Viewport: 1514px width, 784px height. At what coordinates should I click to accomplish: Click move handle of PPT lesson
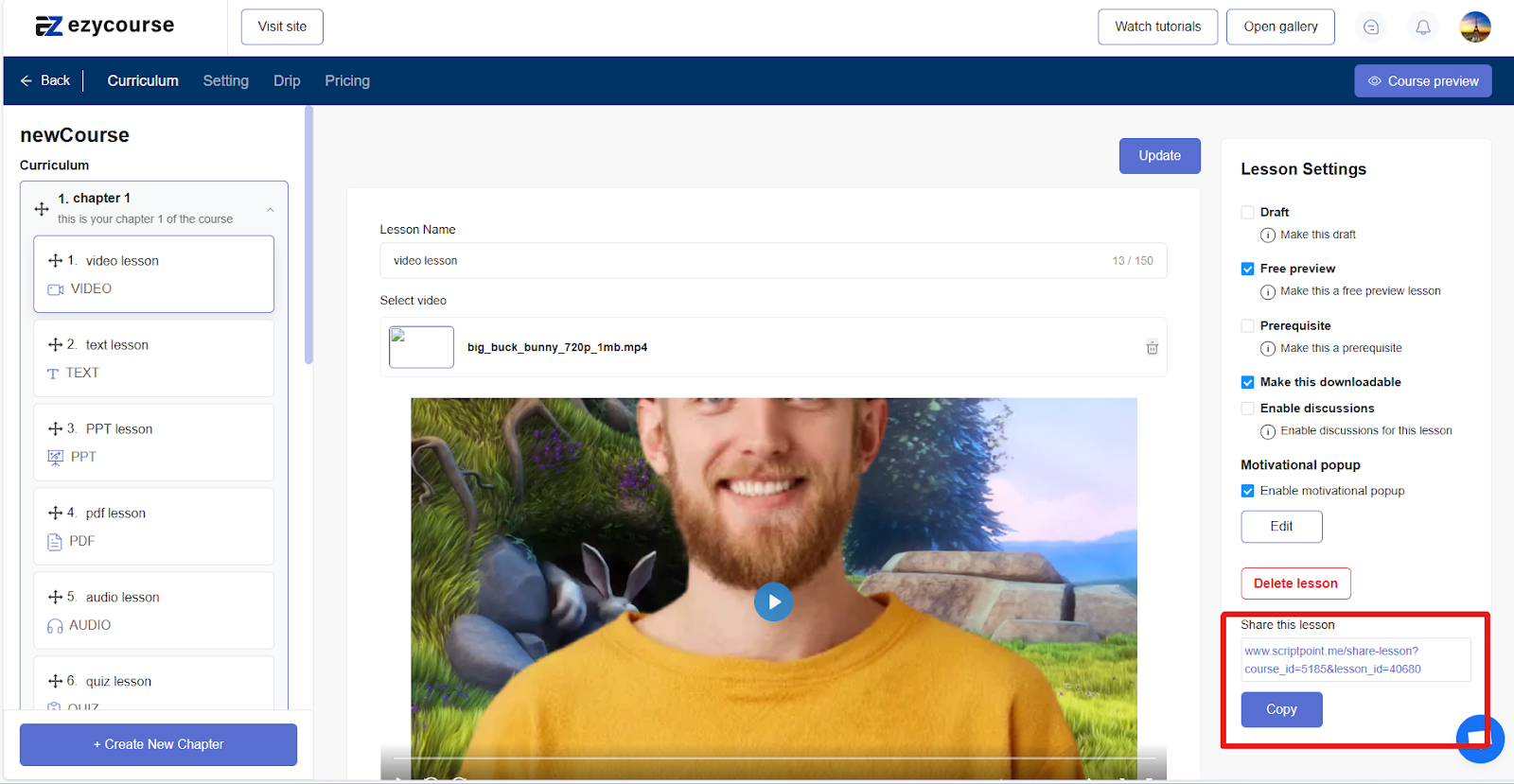55,428
